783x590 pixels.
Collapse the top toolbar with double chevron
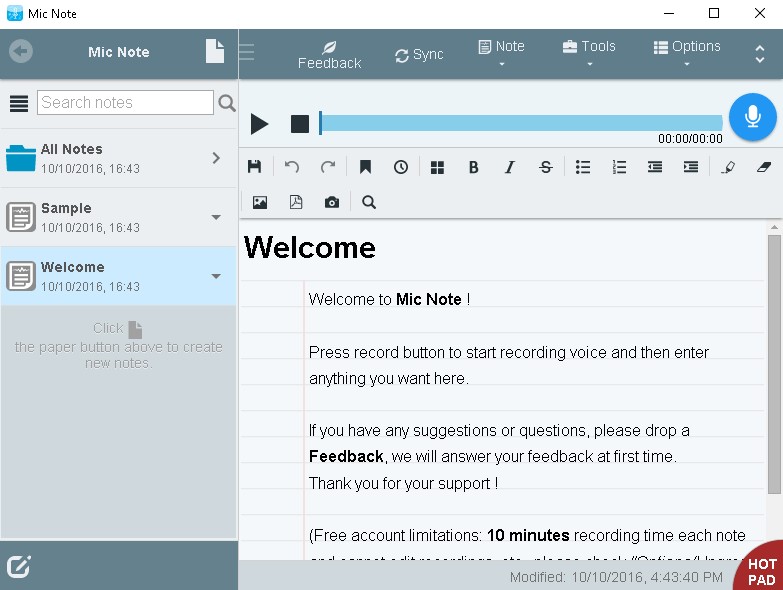[x=760, y=54]
